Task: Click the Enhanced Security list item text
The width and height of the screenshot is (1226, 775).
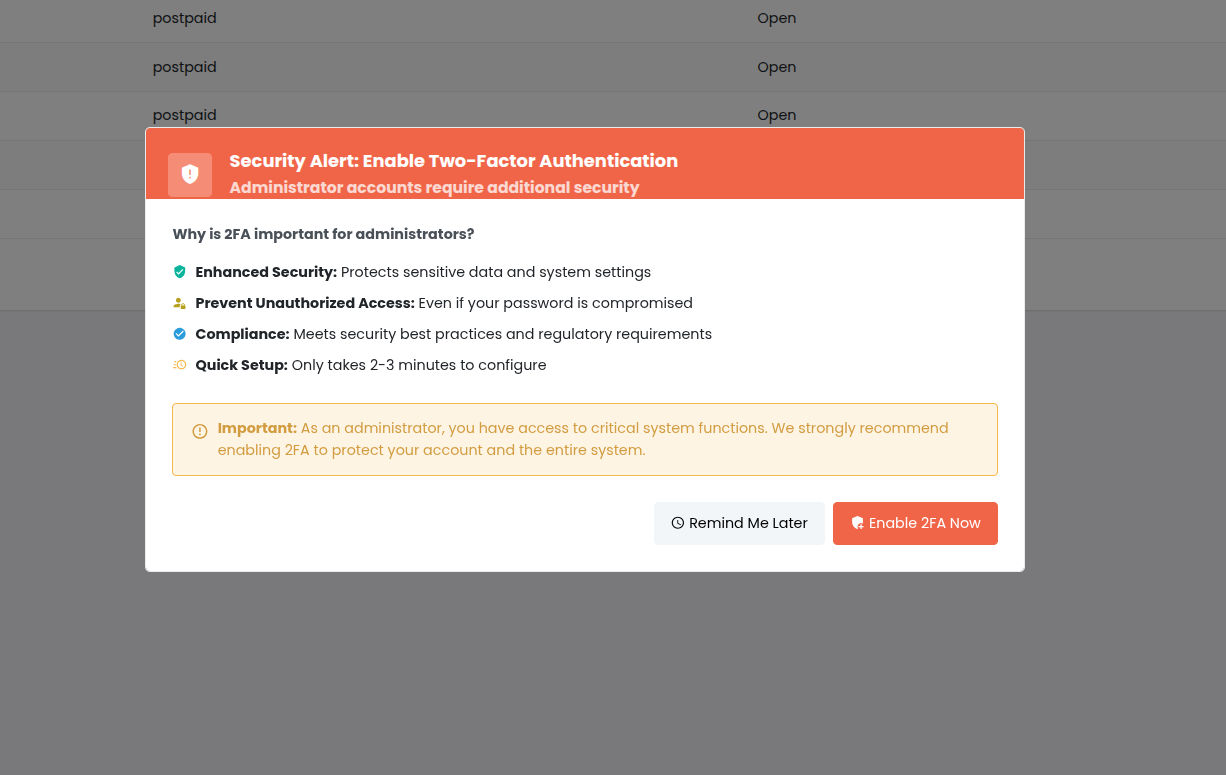Action: pos(425,271)
